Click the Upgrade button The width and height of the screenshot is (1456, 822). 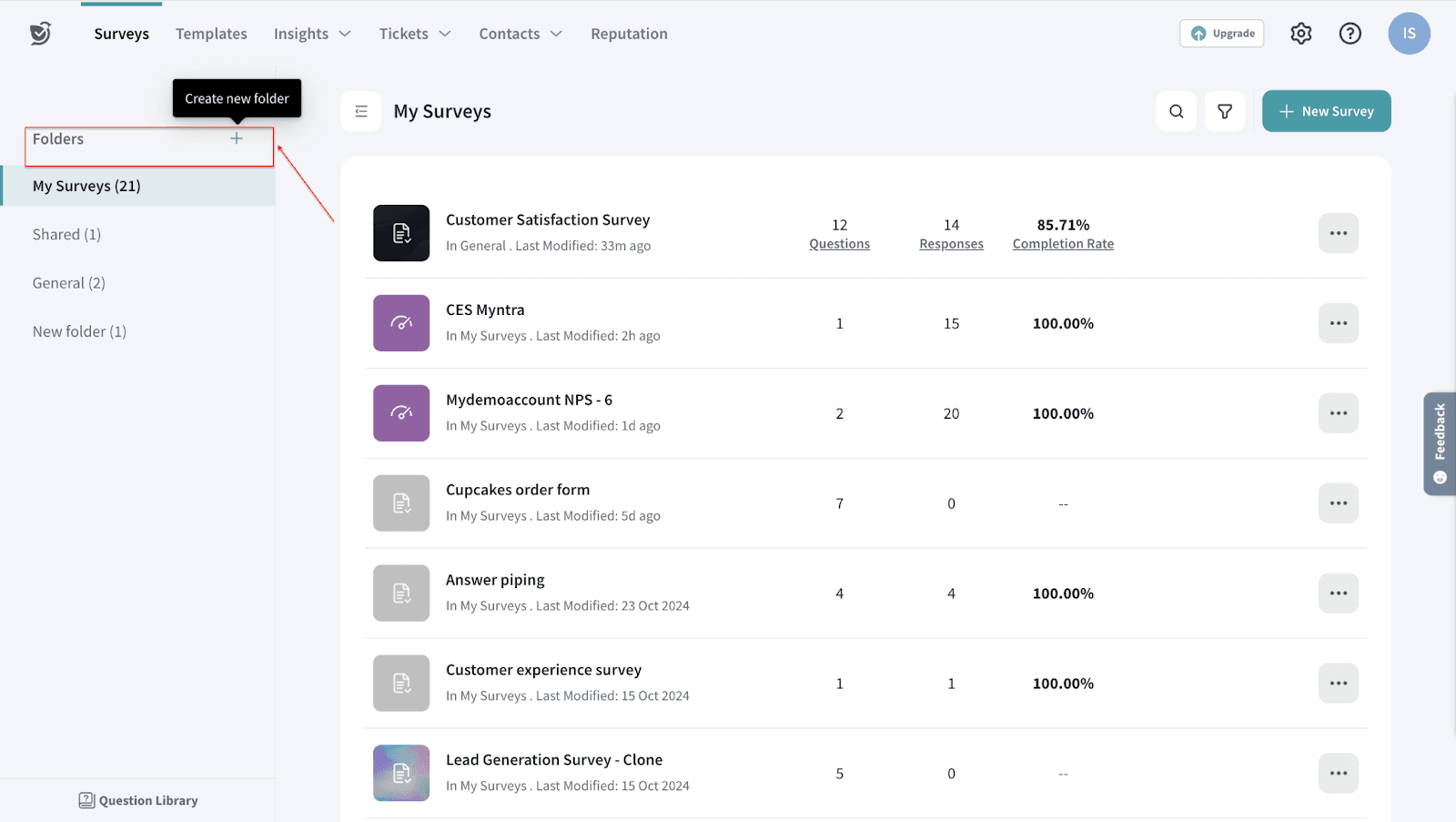click(1221, 34)
